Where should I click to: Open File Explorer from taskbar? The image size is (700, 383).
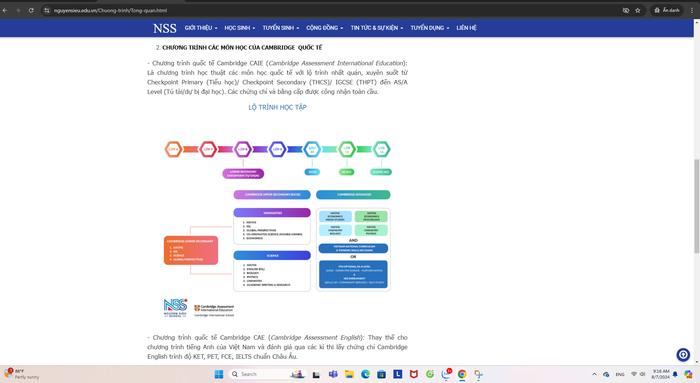[349, 374]
